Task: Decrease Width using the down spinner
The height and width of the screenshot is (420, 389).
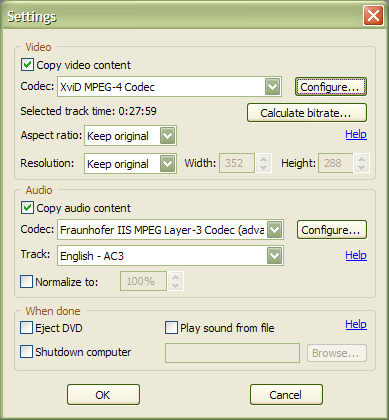Action: 263,168
